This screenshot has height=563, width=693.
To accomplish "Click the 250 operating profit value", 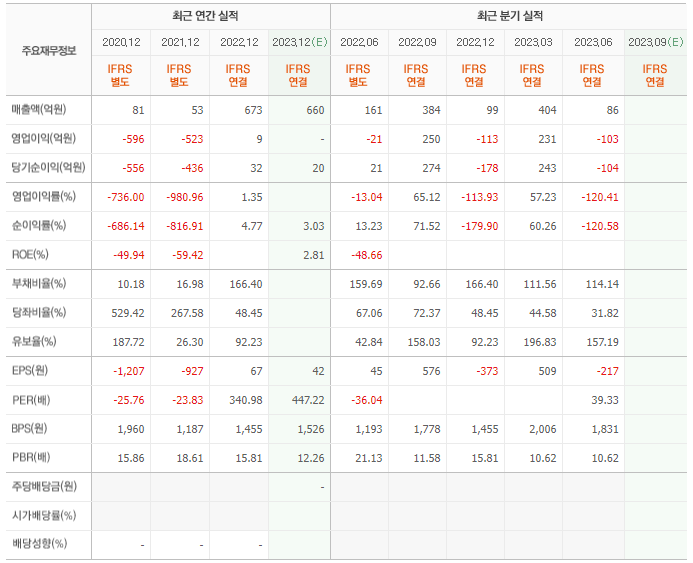I will coord(431,139).
